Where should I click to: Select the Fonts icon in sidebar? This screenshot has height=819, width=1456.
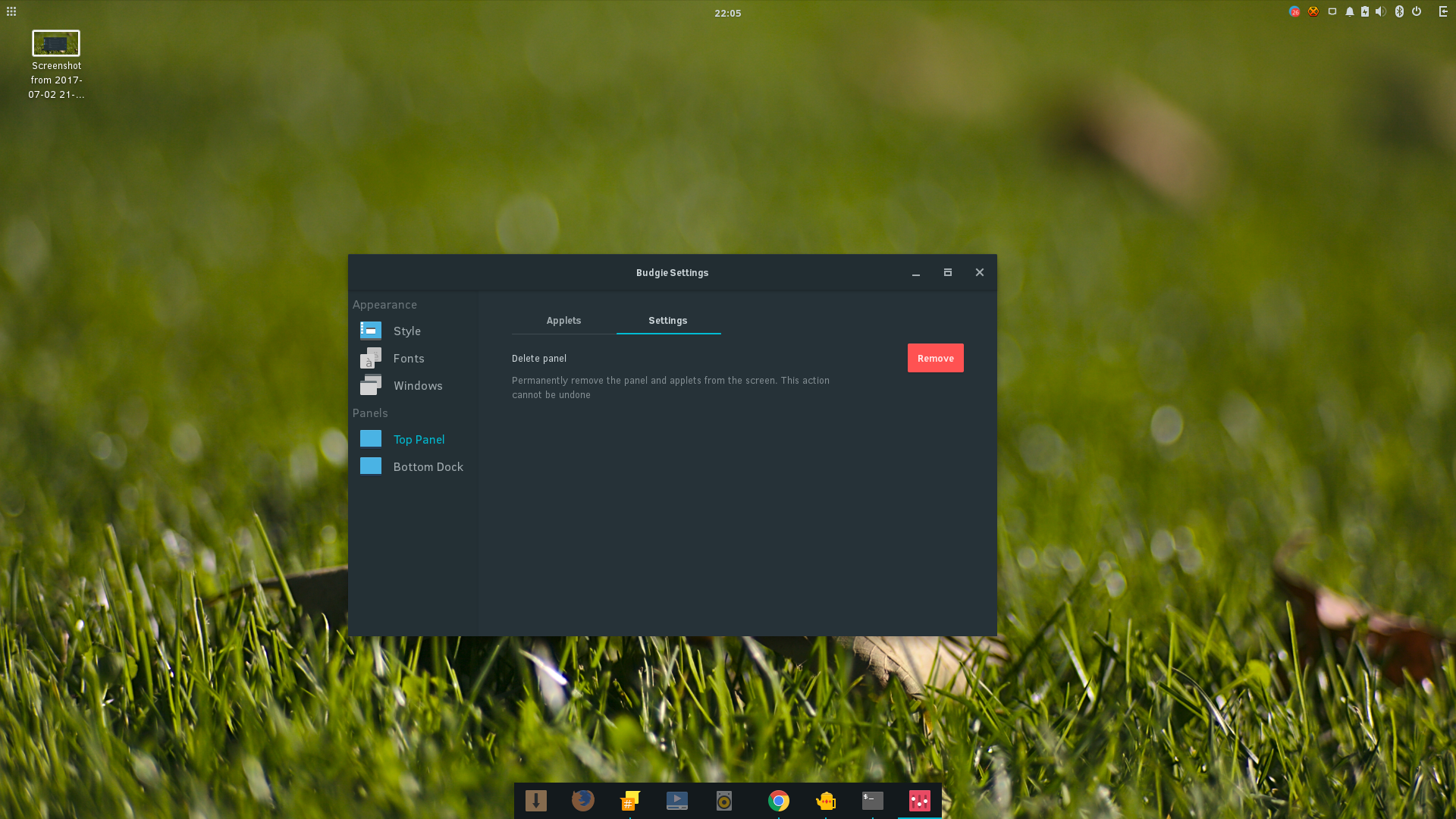pos(371,358)
